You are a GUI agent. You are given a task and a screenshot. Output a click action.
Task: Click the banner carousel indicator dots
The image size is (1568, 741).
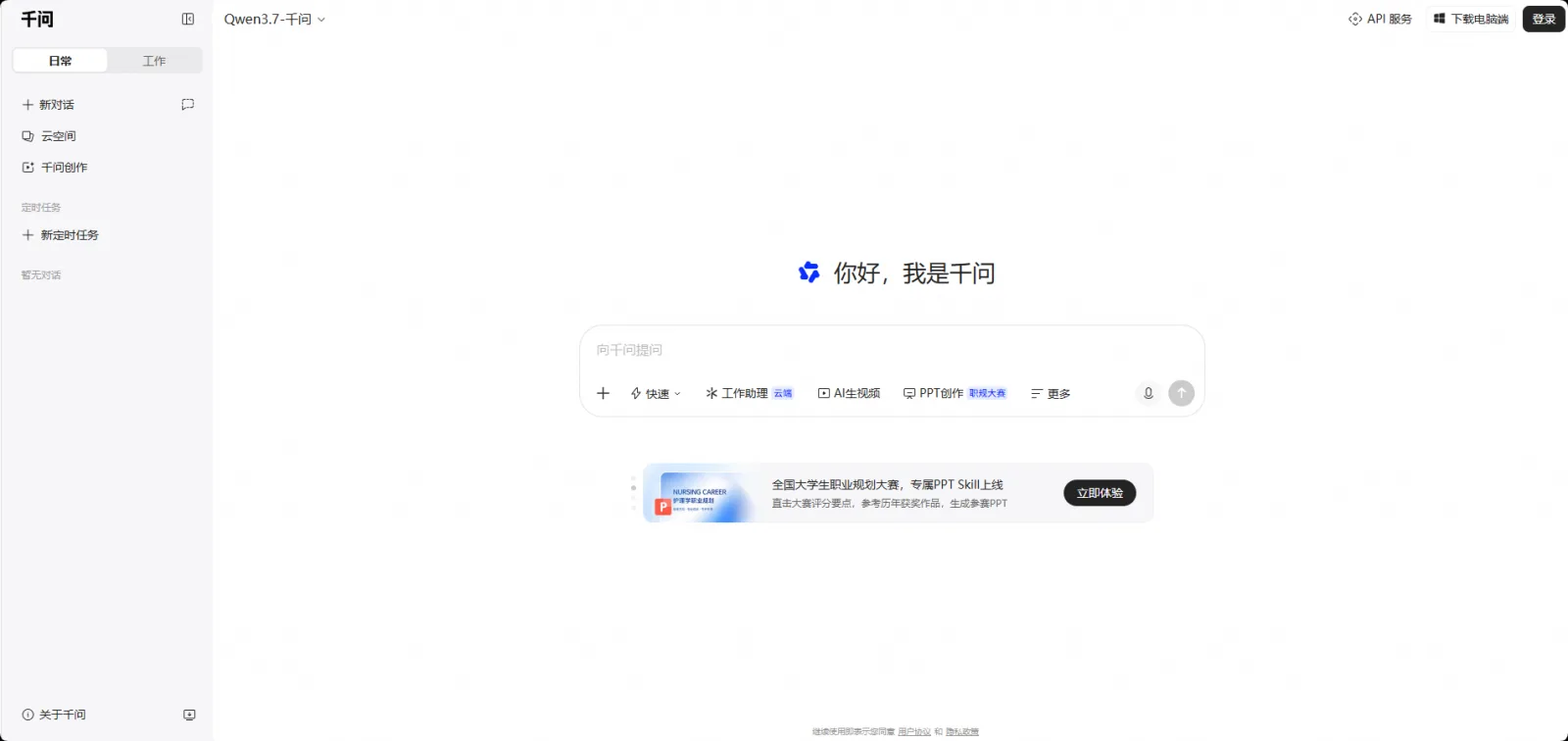(x=633, y=493)
